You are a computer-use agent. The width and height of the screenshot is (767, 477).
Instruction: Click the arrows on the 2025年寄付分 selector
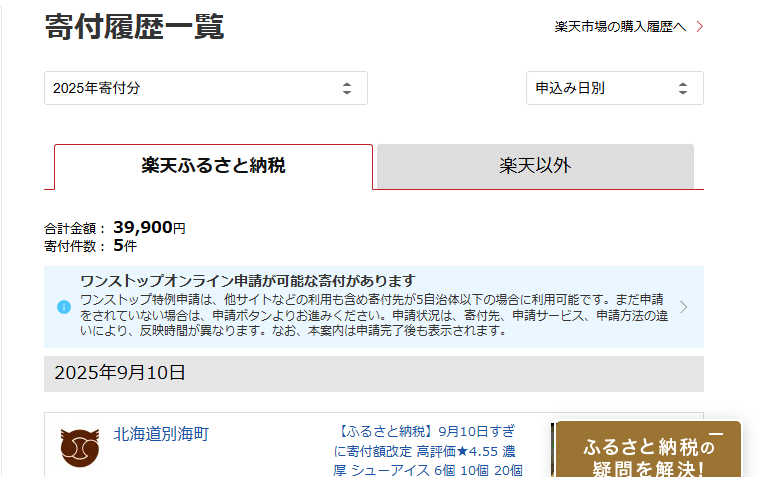(x=347, y=88)
